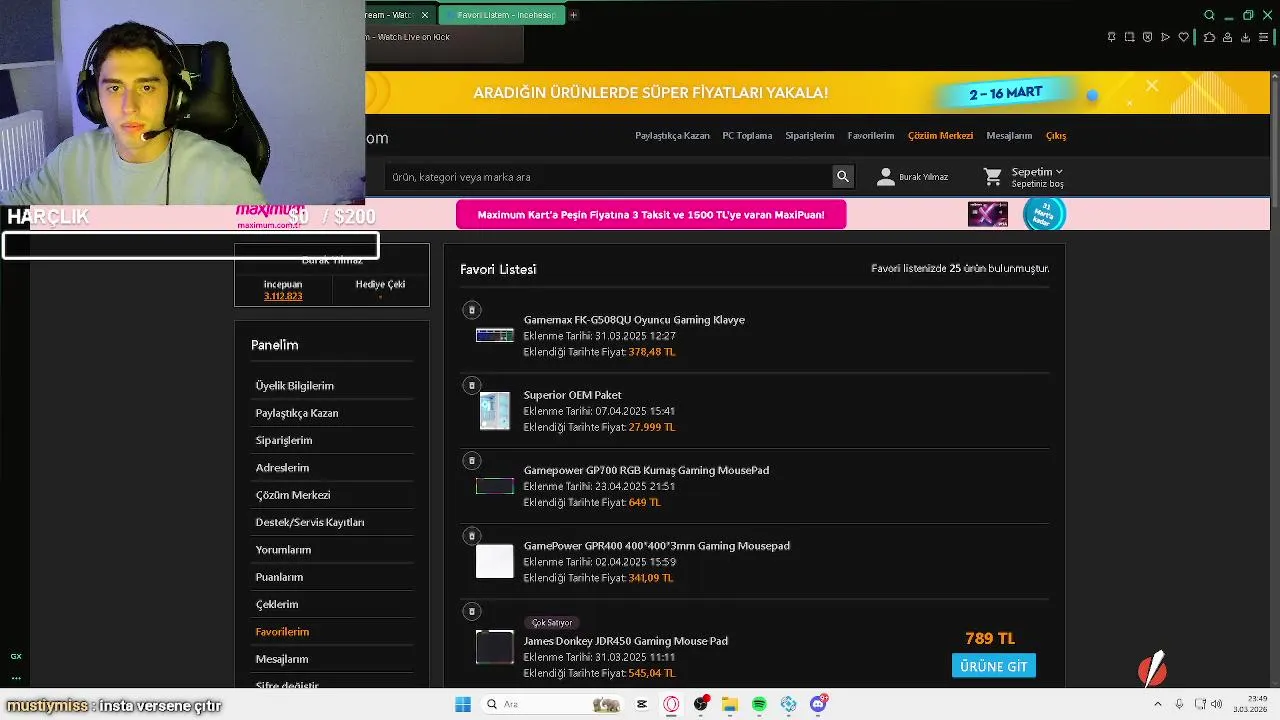Open Çözüm Merkezi in top navigation
The image size is (1280, 720).
point(940,136)
